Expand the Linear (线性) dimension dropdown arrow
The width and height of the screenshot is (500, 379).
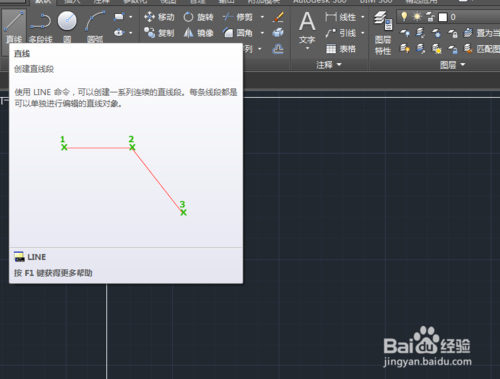click(363, 17)
